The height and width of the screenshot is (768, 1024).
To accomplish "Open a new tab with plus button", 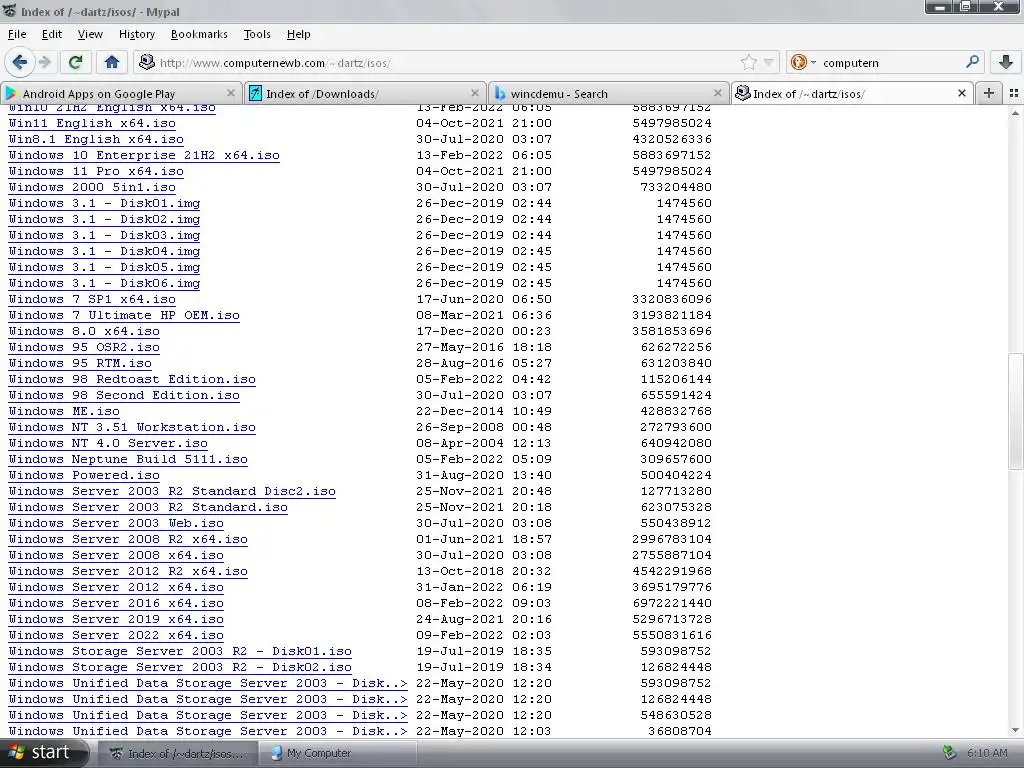I will coord(989,93).
